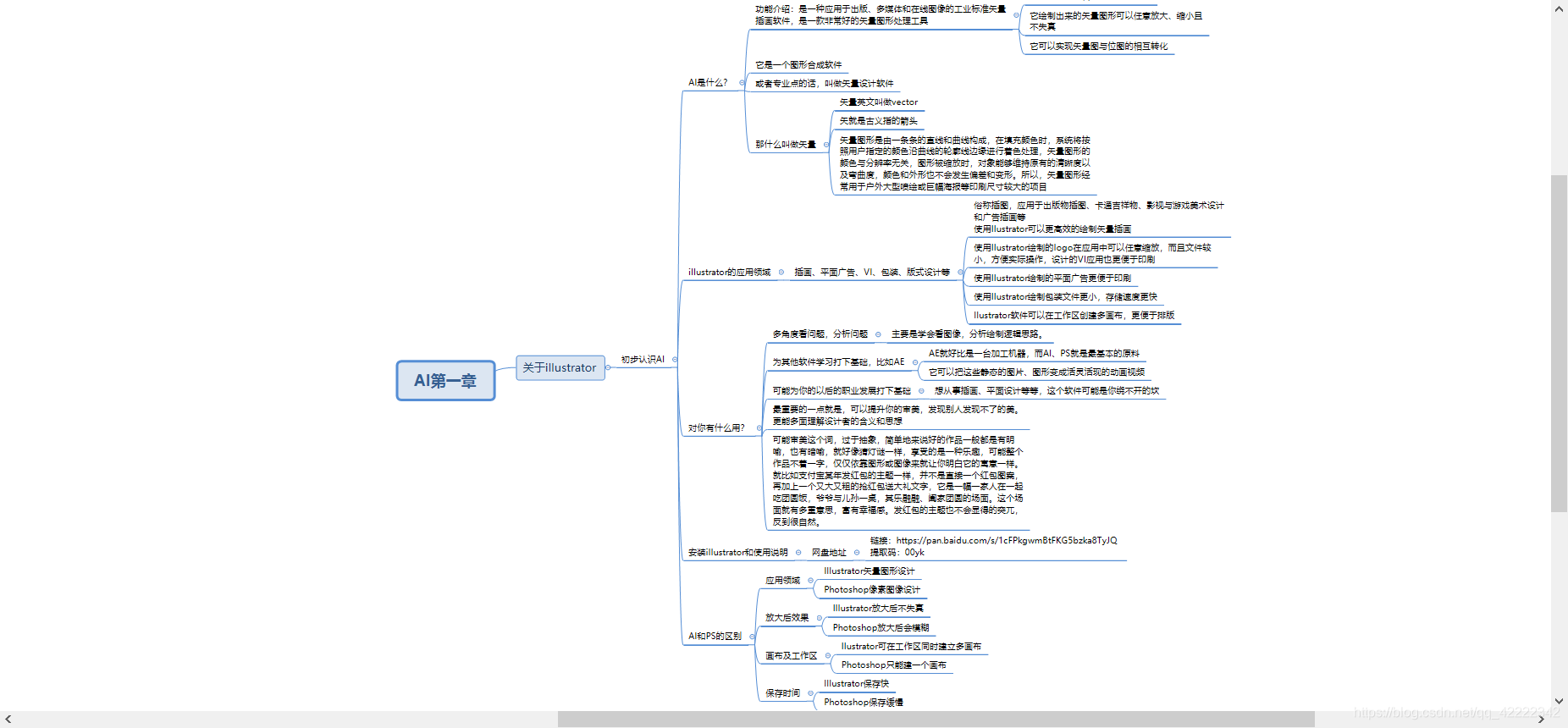Screen dimensions: 1568x728
Task: Collapse the 画布及工作区 branch circle
Action: click(828, 656)
